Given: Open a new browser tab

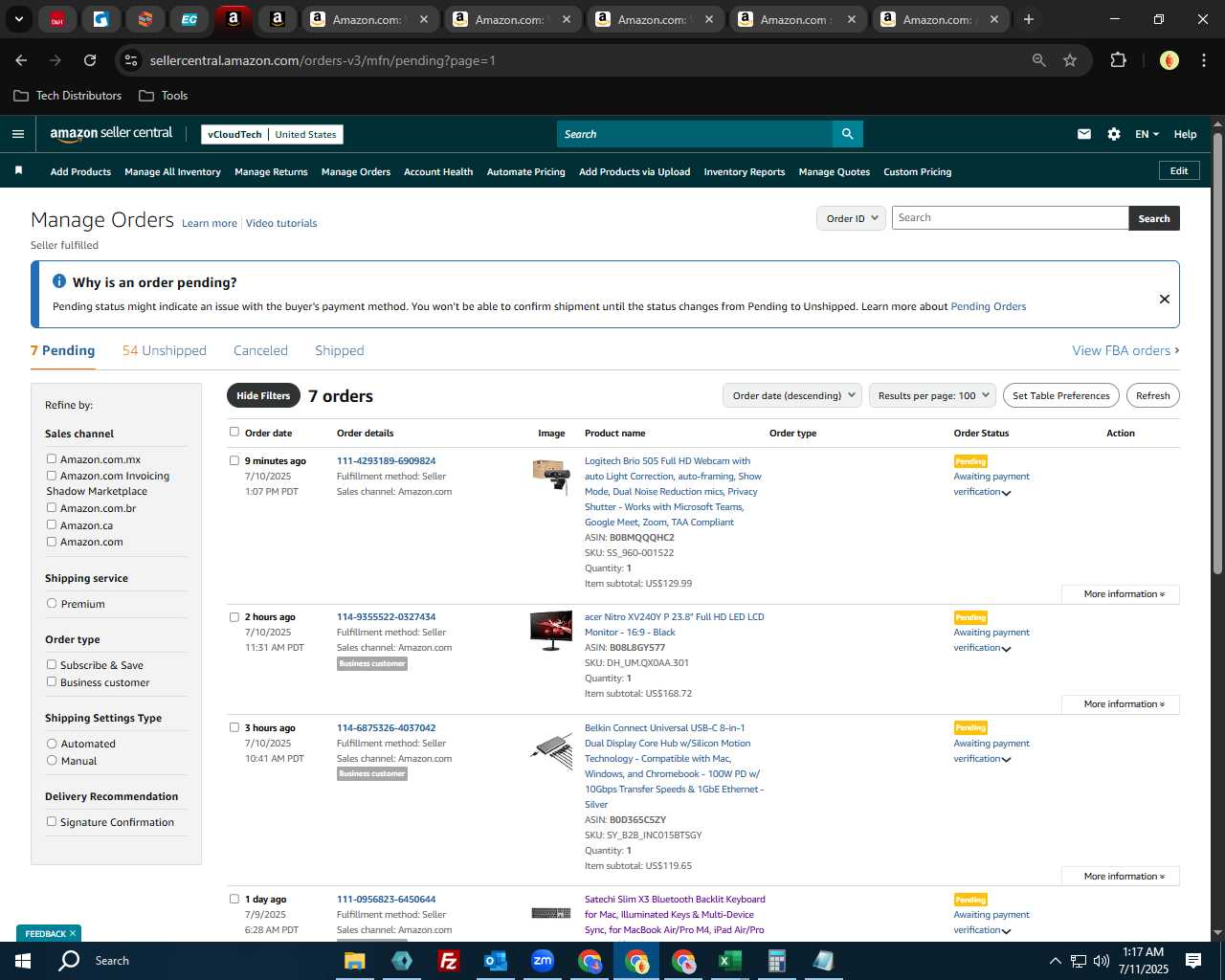Looking at the screenshot, I should tap(1029, 19).
